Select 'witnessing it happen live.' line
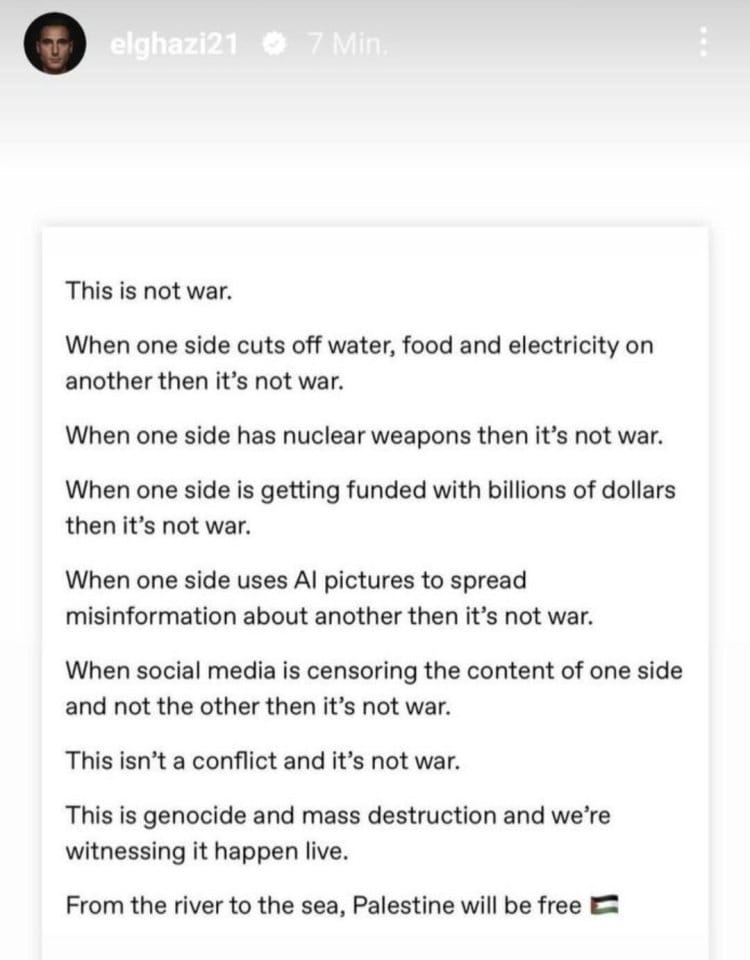750x960 pixels. [207, 852]
